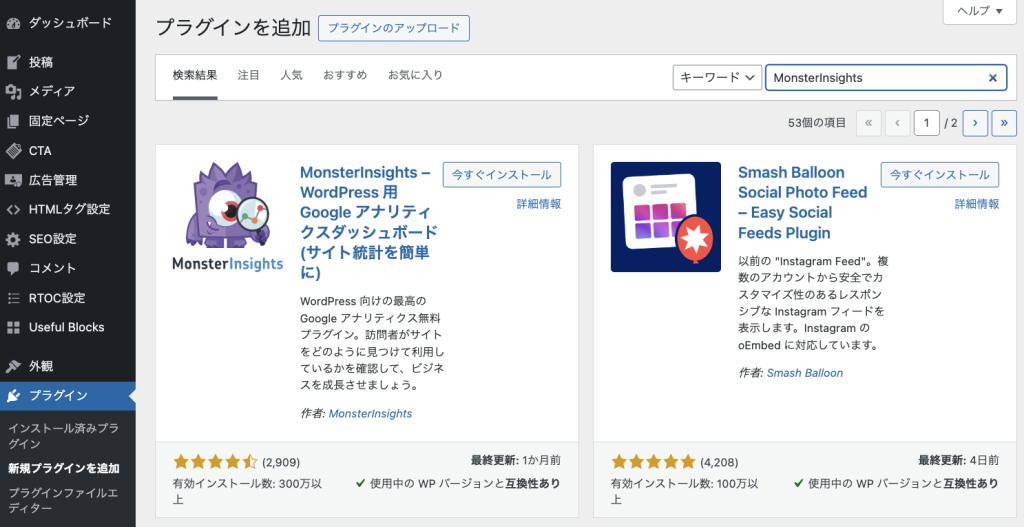The image size is (1024, 527).
Task: Install MonsterInsights with 今すぐインストール
Action: [502, 174]
